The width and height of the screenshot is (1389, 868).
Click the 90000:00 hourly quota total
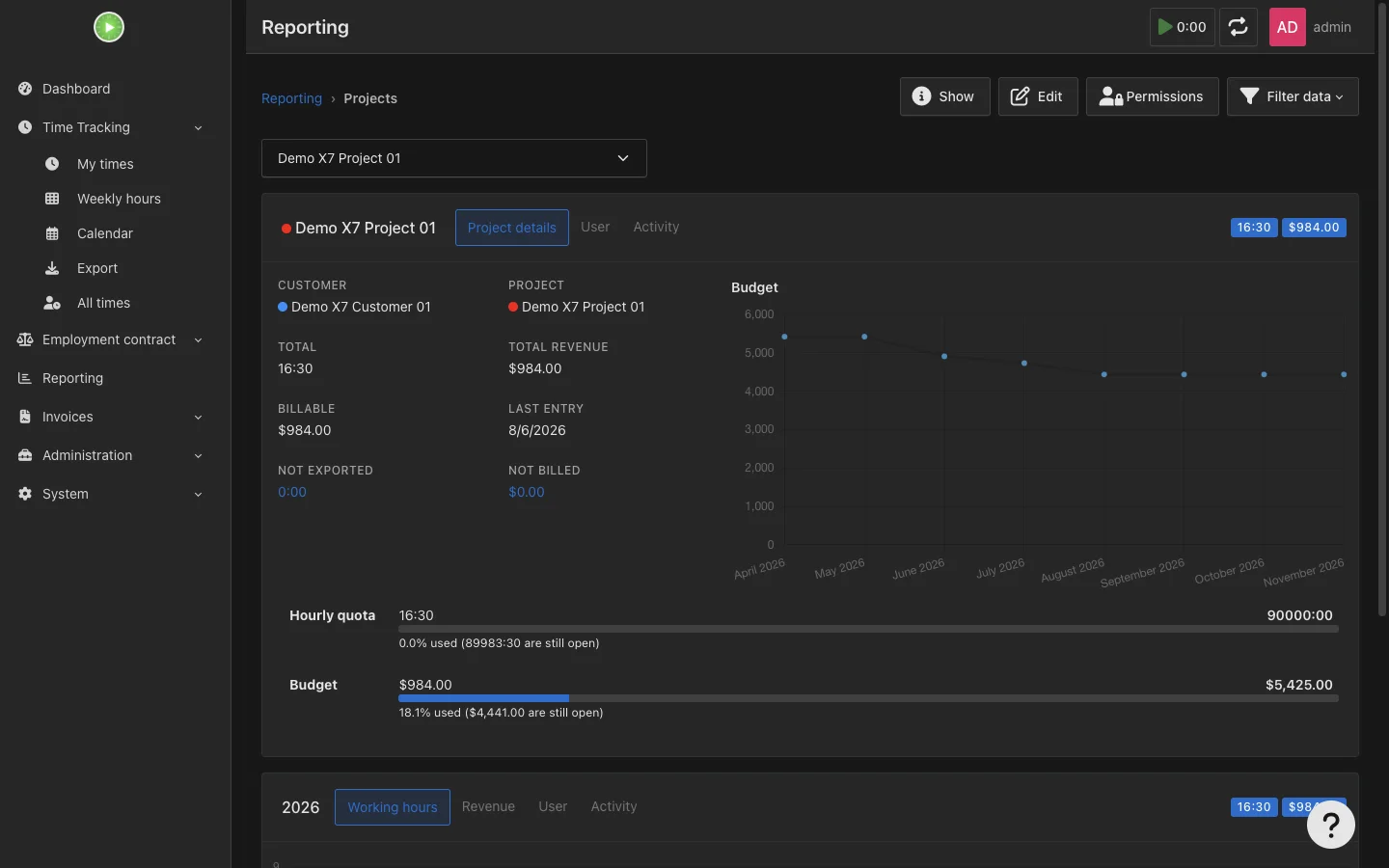coord(1300,615)
